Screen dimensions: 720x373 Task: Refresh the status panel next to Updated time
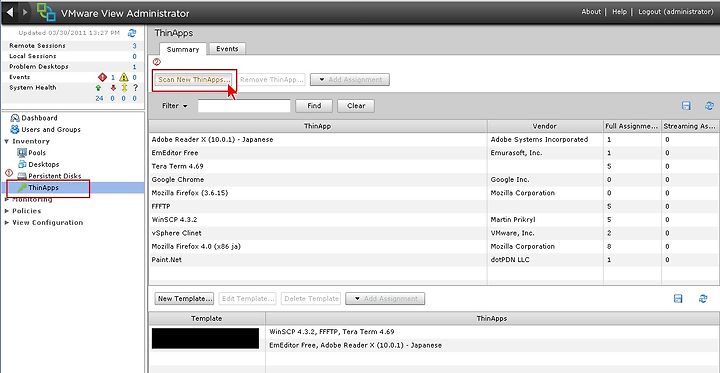point(132,33)
